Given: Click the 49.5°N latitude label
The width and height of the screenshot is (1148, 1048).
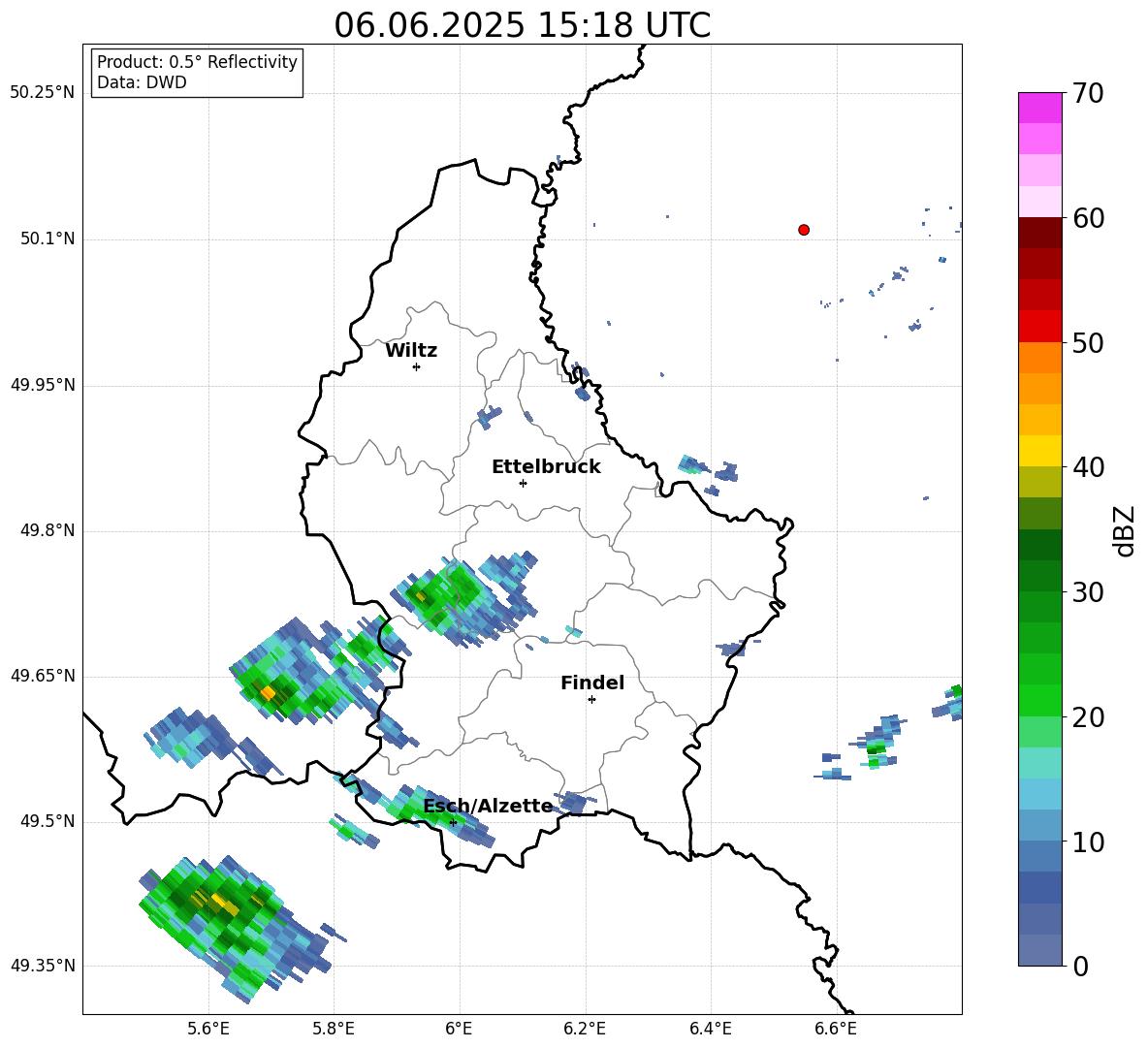Looking at the screenshot, I should [48, 821].
